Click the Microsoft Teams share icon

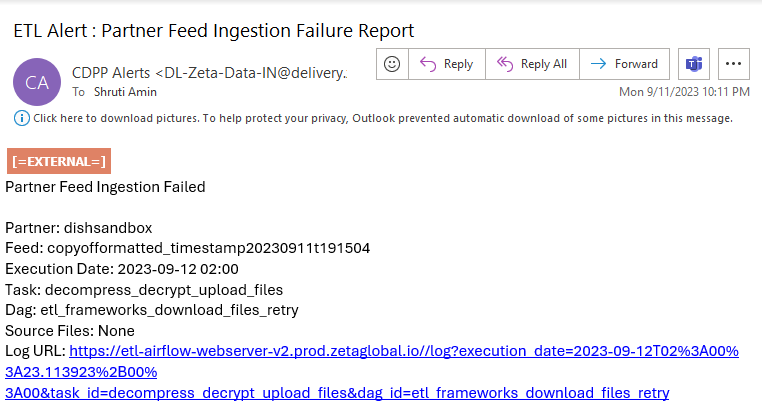point(693,64)
